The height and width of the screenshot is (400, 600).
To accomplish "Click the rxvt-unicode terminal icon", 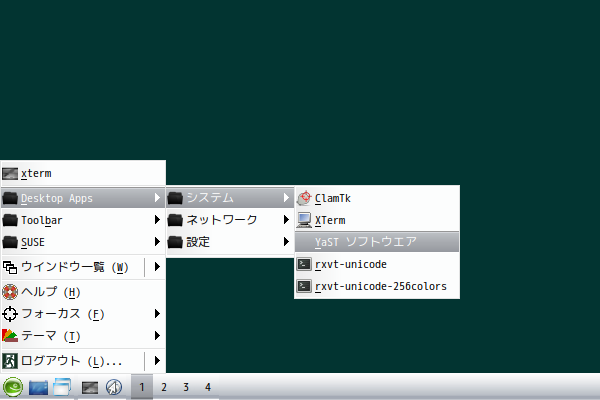I will (304, 264).
